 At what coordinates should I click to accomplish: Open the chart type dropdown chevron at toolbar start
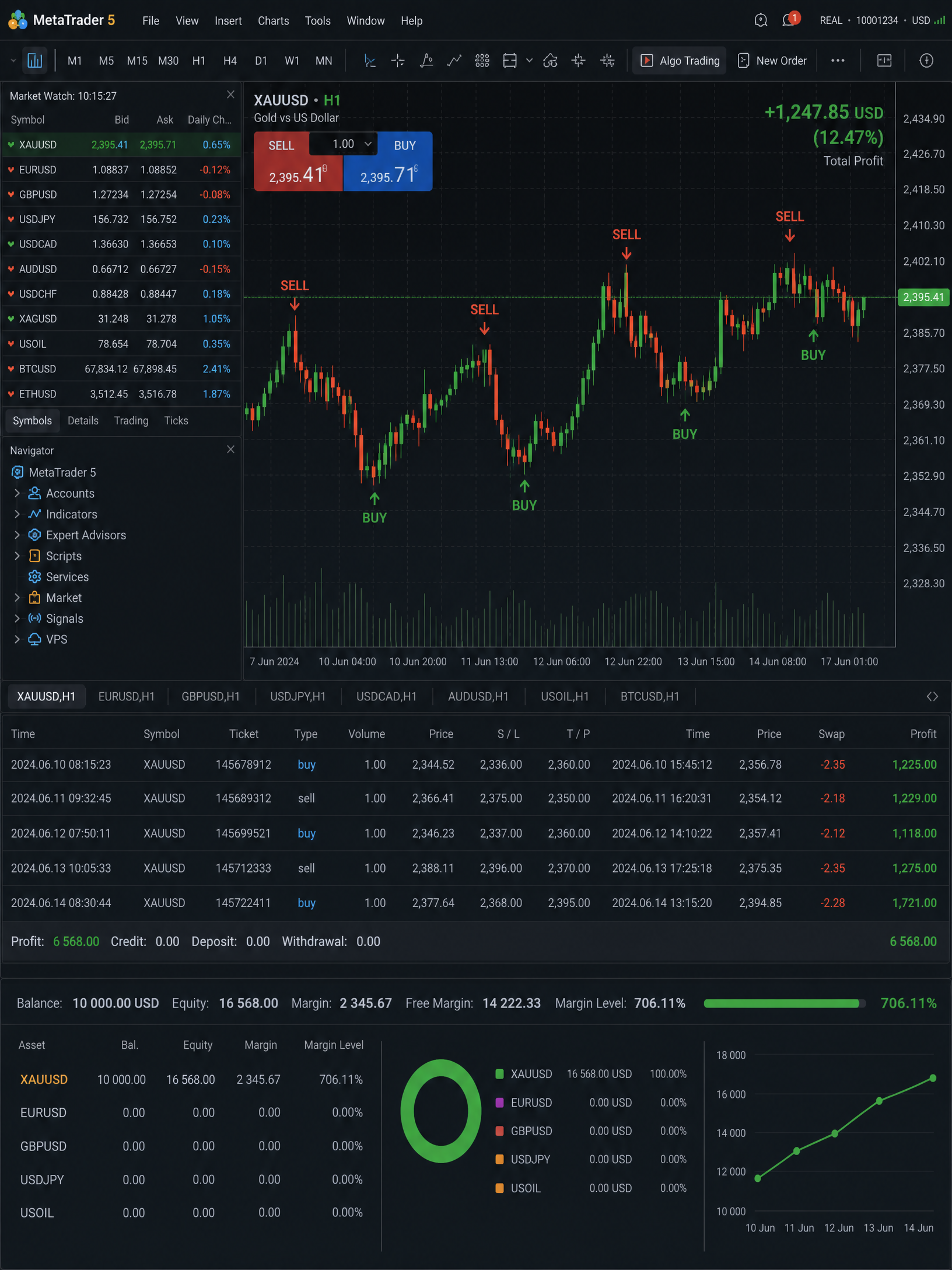13,61
